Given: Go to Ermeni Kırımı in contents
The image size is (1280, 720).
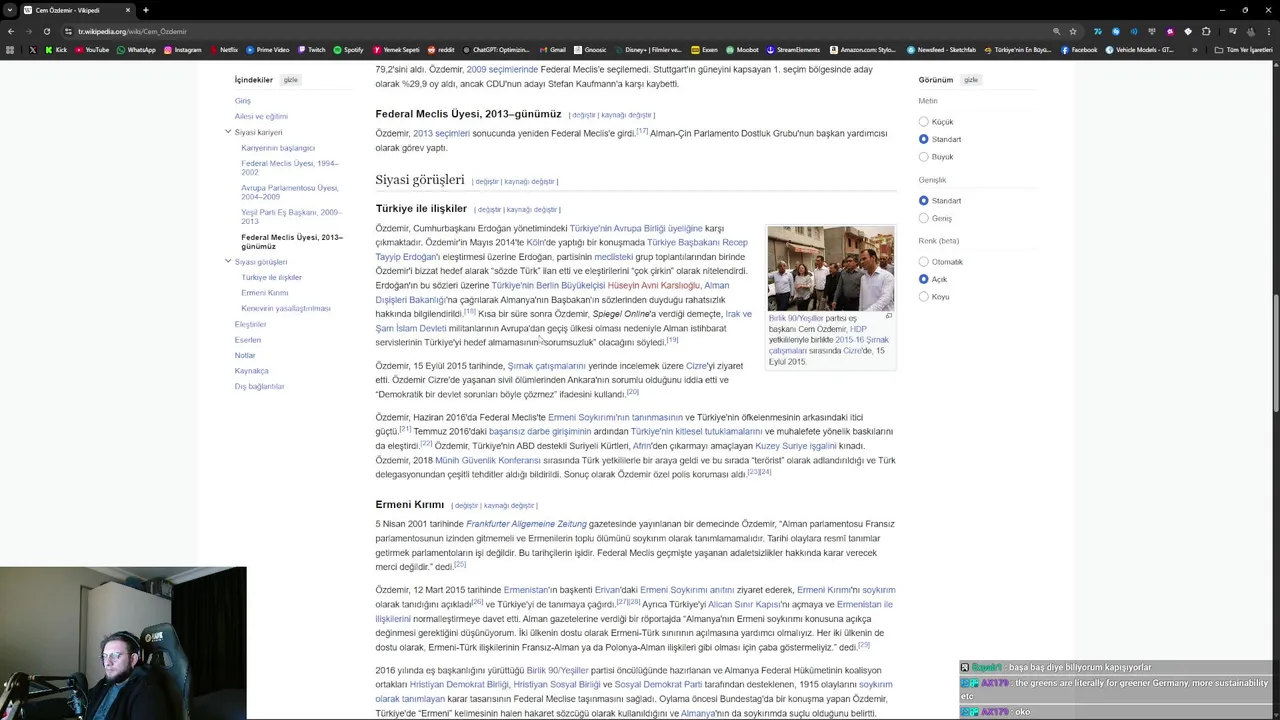Looking at the screenshot, I should pyautogui.click(x=264, y=293).
